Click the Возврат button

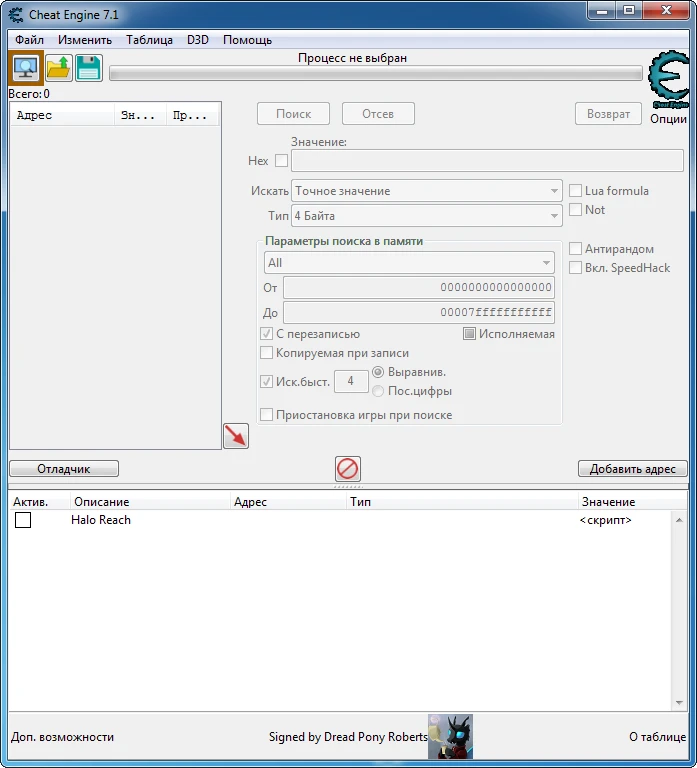pyautogui.click(x=608, y=114)
